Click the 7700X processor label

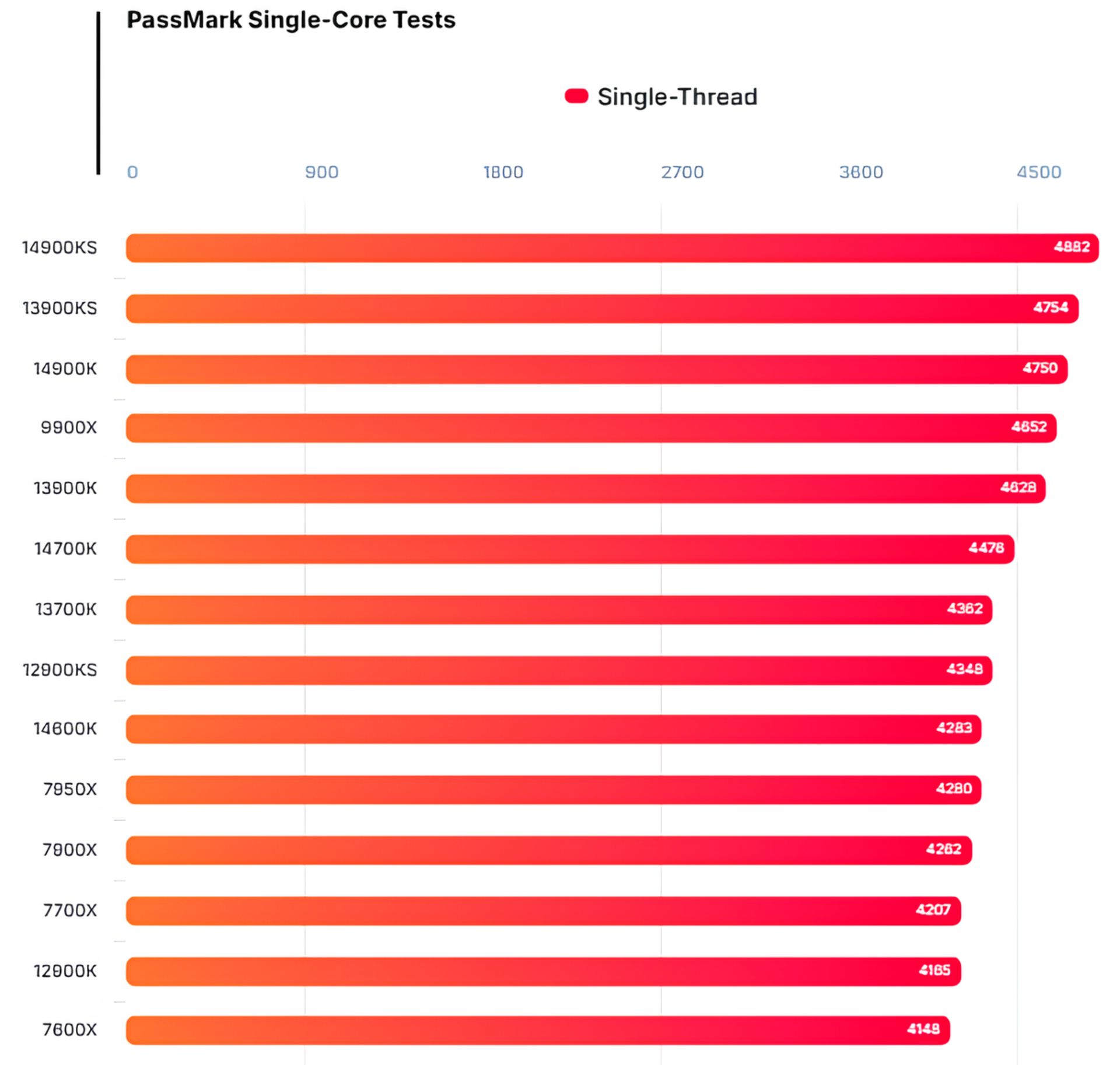70,910
